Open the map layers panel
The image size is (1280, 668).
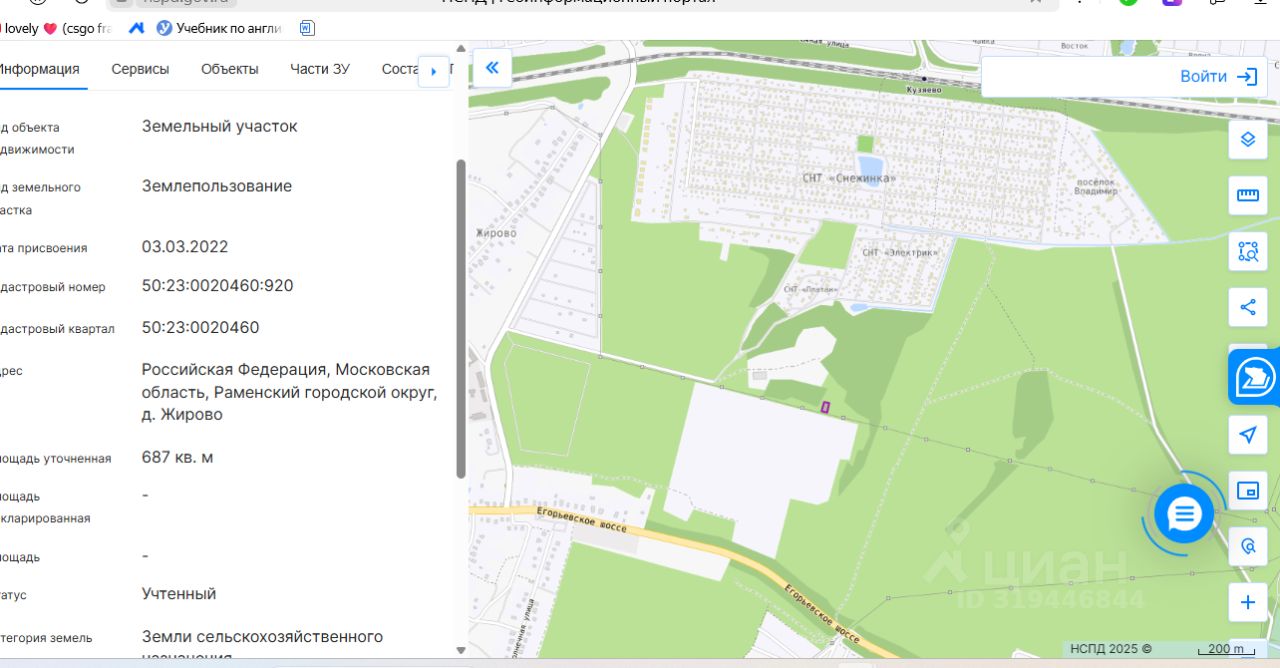tap(1247, 139)
